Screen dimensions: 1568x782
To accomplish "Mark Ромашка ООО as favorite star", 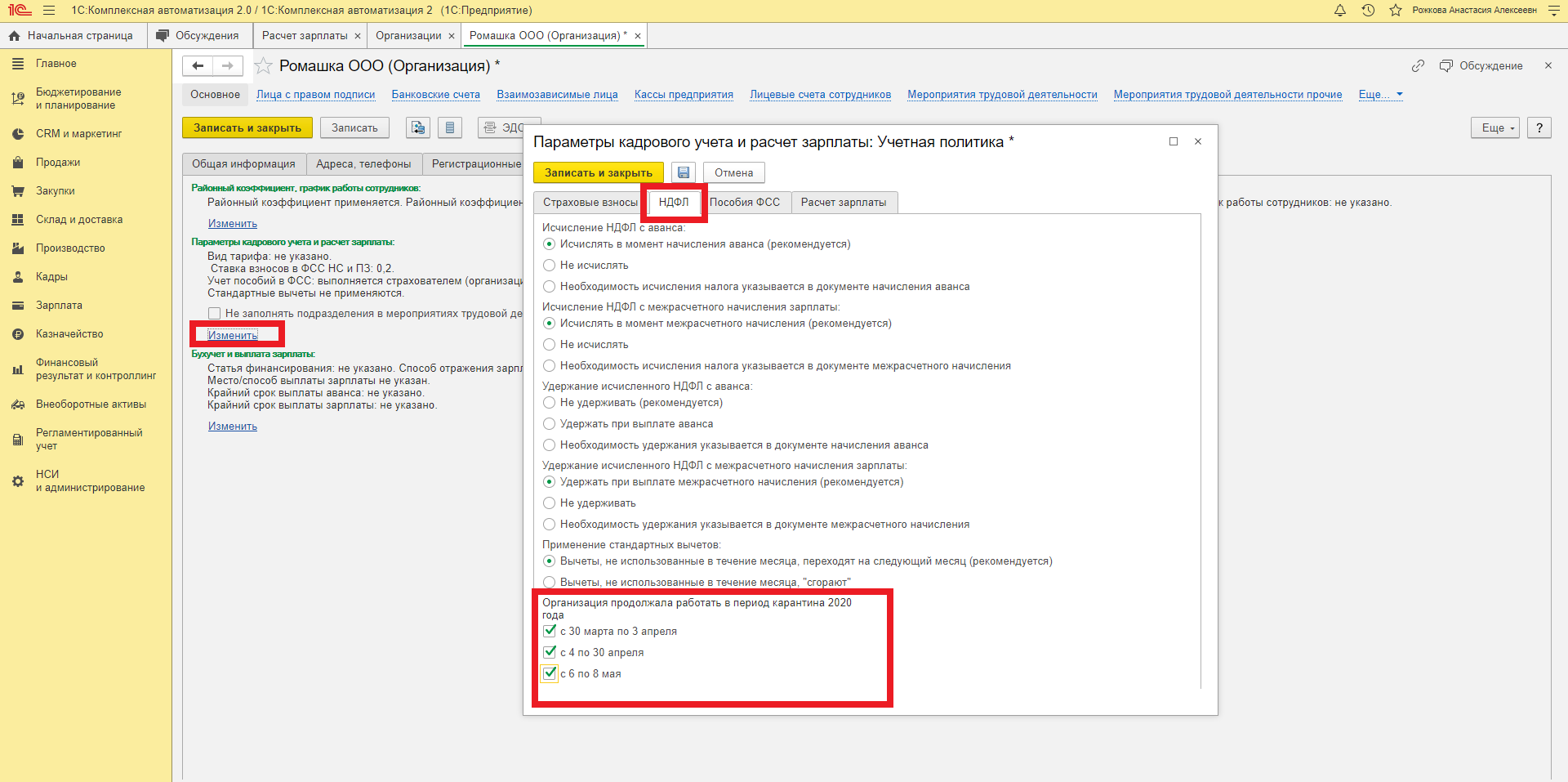I will pos(263,66).
